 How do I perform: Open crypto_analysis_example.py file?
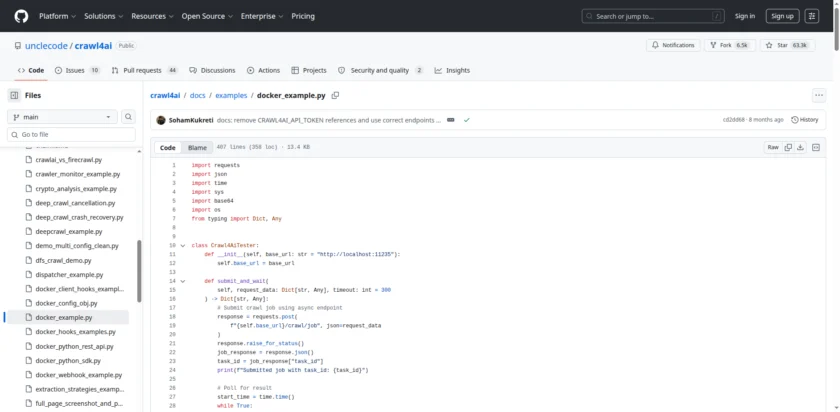(x=76, y=189)
